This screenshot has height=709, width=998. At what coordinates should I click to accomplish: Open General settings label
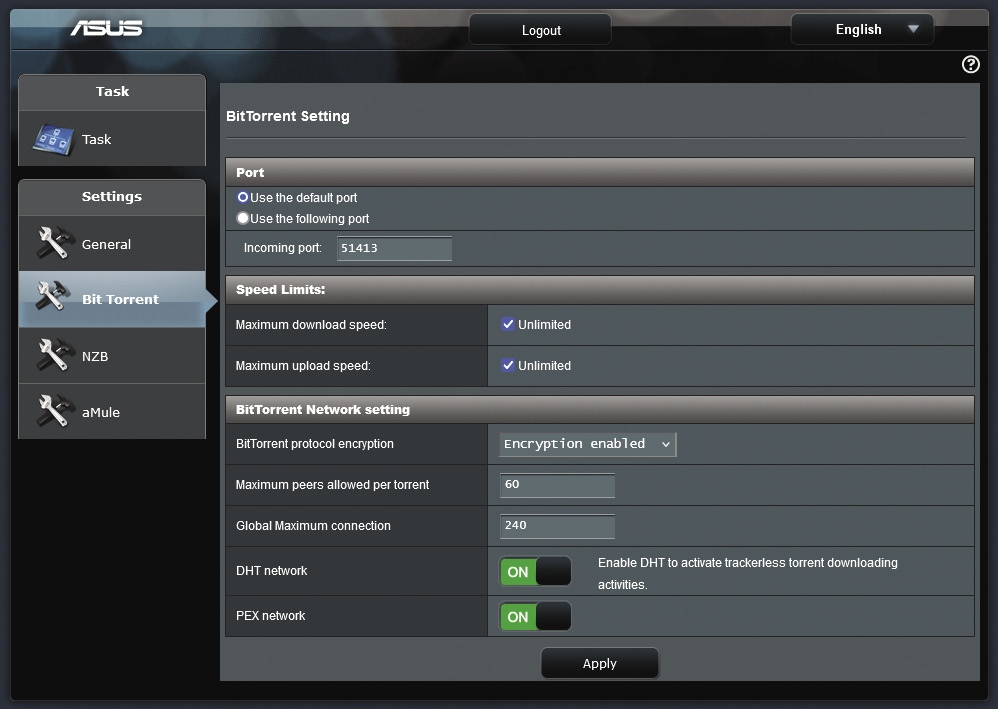(106, 244)
